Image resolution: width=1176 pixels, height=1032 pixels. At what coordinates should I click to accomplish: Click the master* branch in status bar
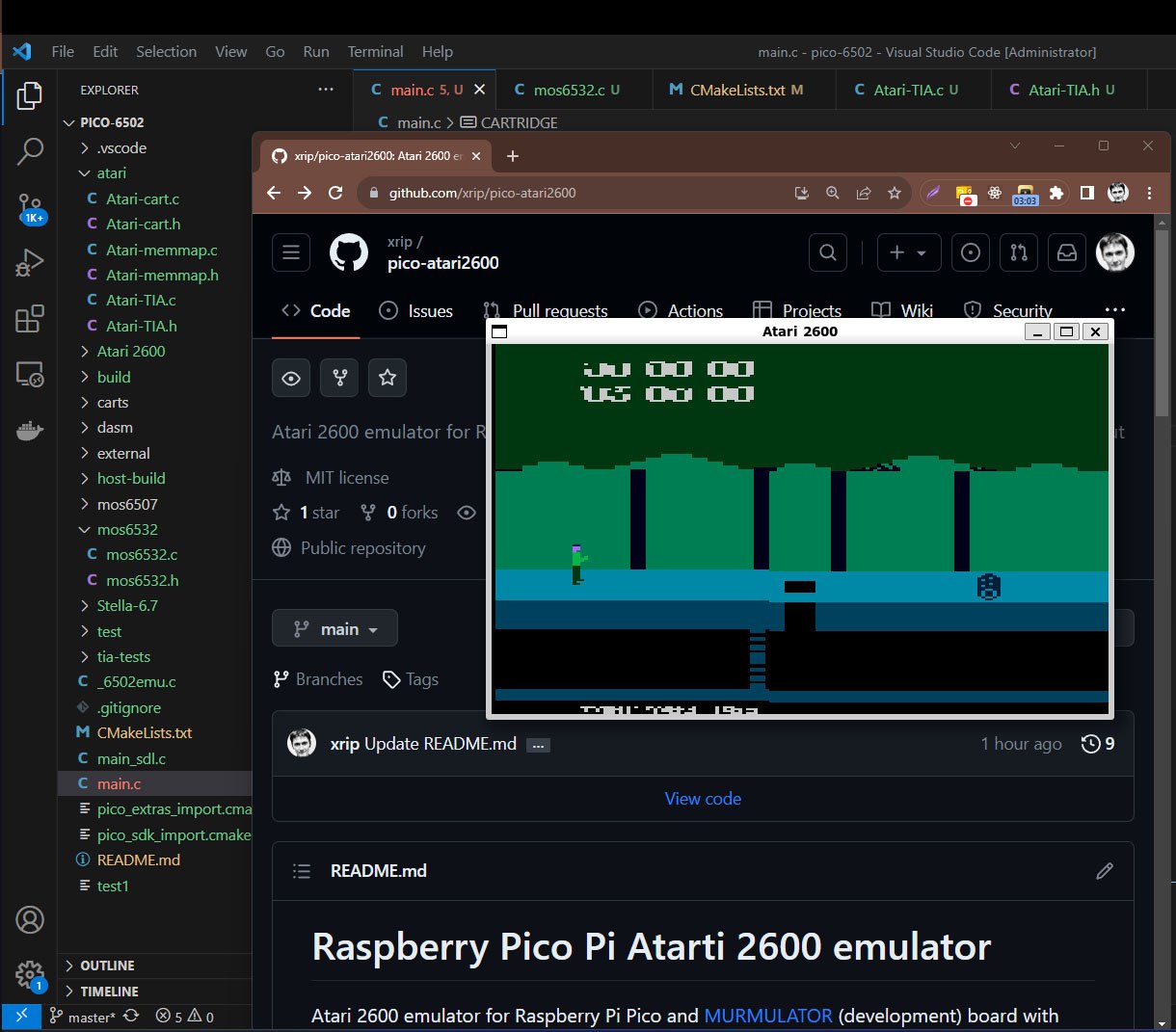82,1017
